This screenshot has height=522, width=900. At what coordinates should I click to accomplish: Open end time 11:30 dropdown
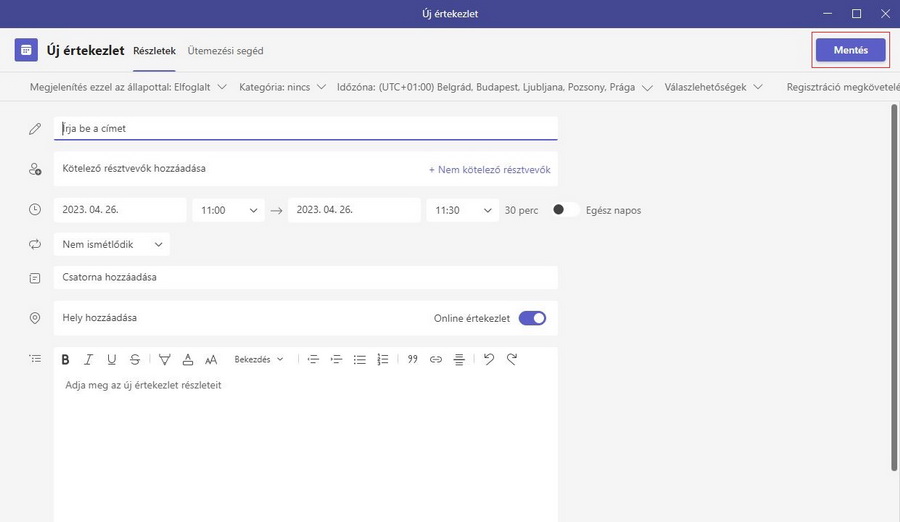463,210
